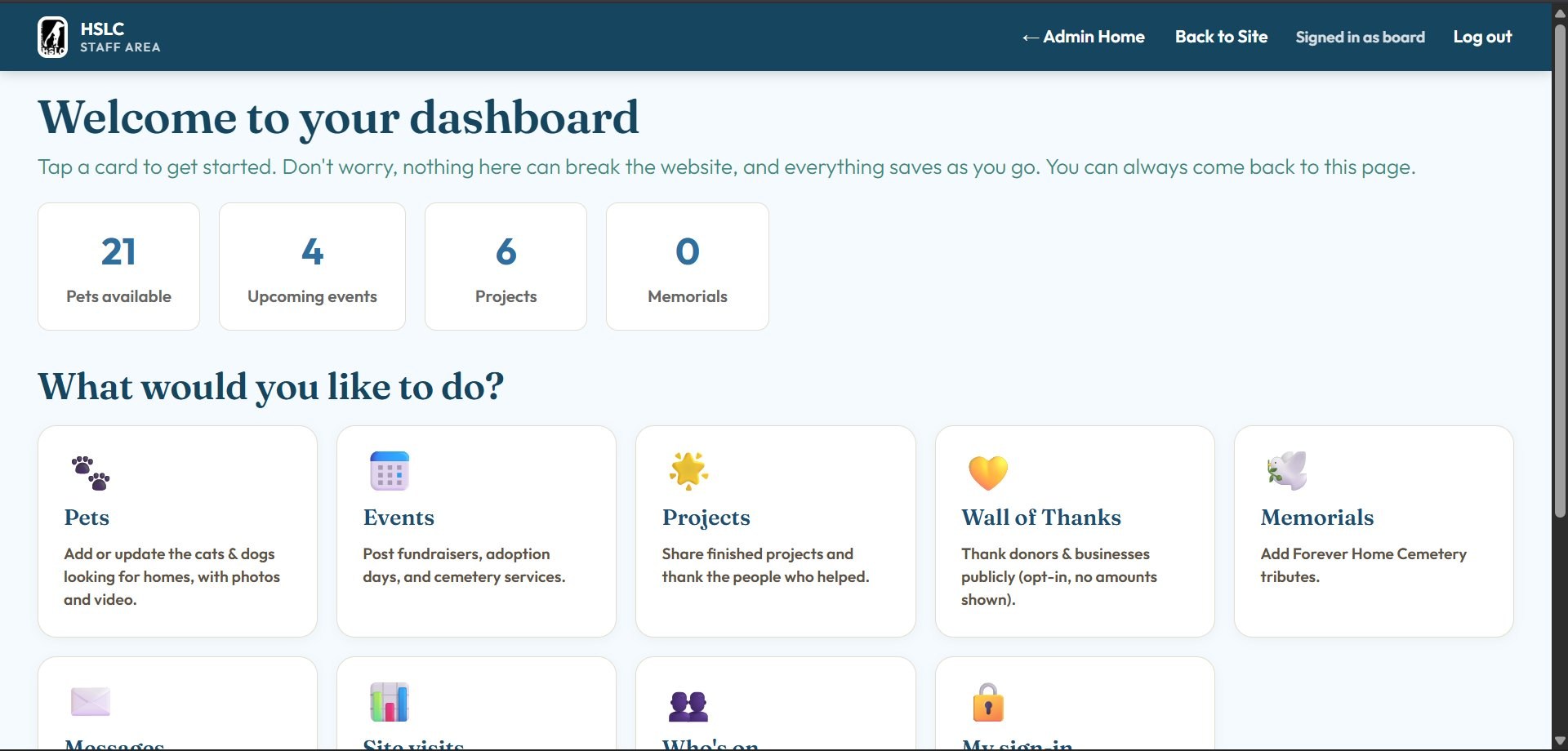Open the Memorials card heading
This screenshot has width=1568, height=751.
1317,518
